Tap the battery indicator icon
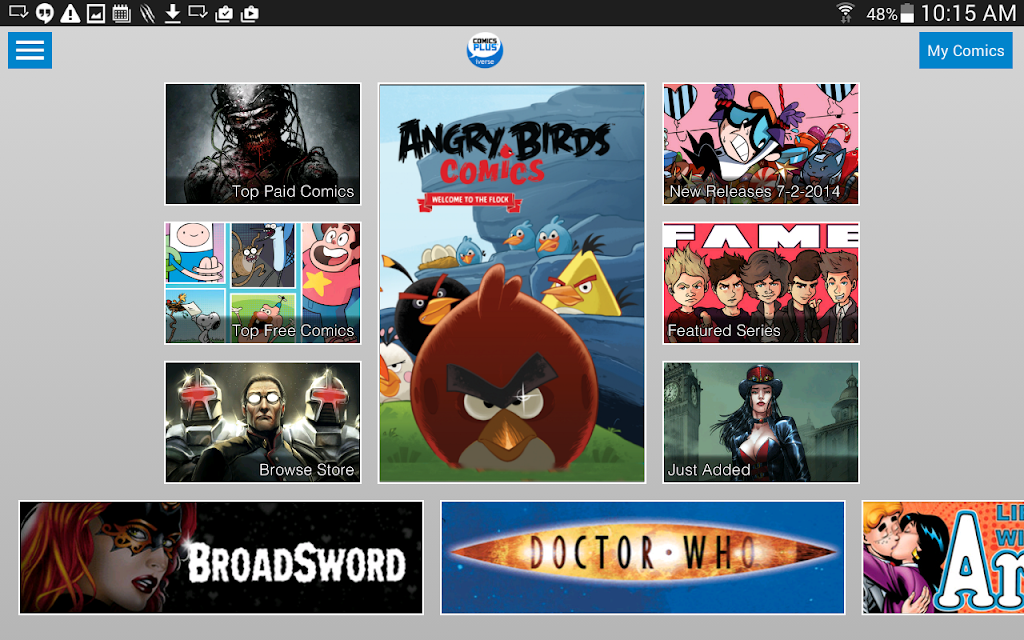This screenshot has width=1024, height=640. 906,13
